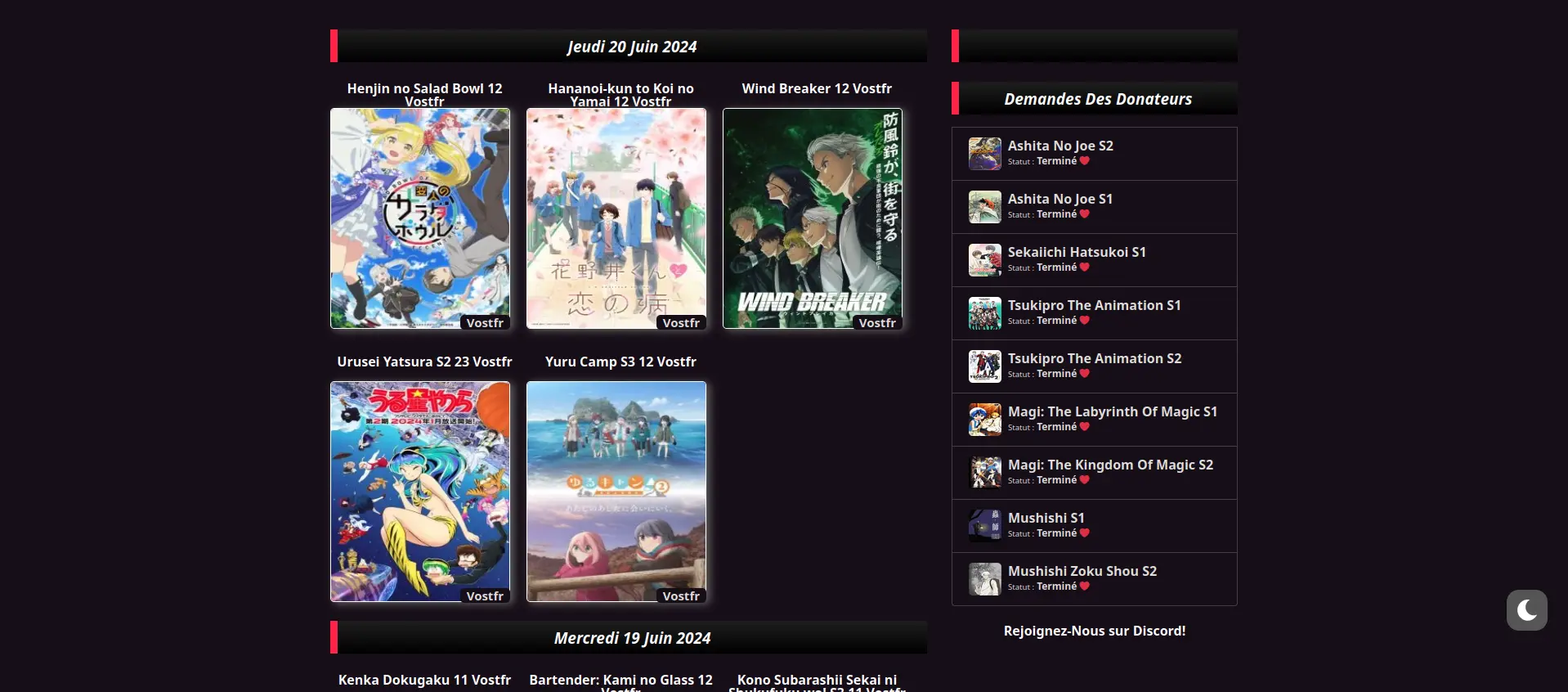Click the Mushishi Zoku Shou S2 thumbnail icon

coord(984,579)
